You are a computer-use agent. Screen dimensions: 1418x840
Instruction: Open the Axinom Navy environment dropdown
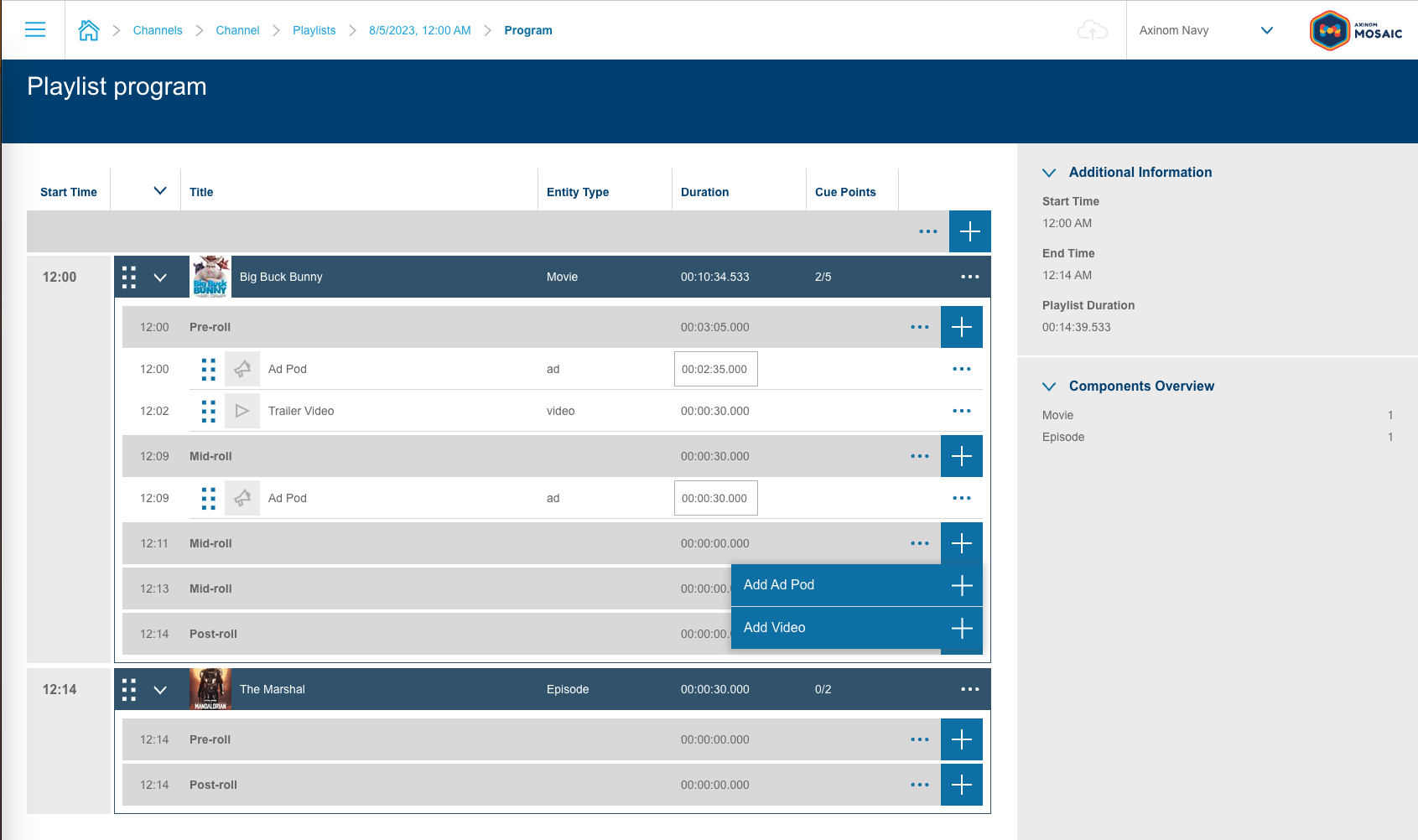1267,30
